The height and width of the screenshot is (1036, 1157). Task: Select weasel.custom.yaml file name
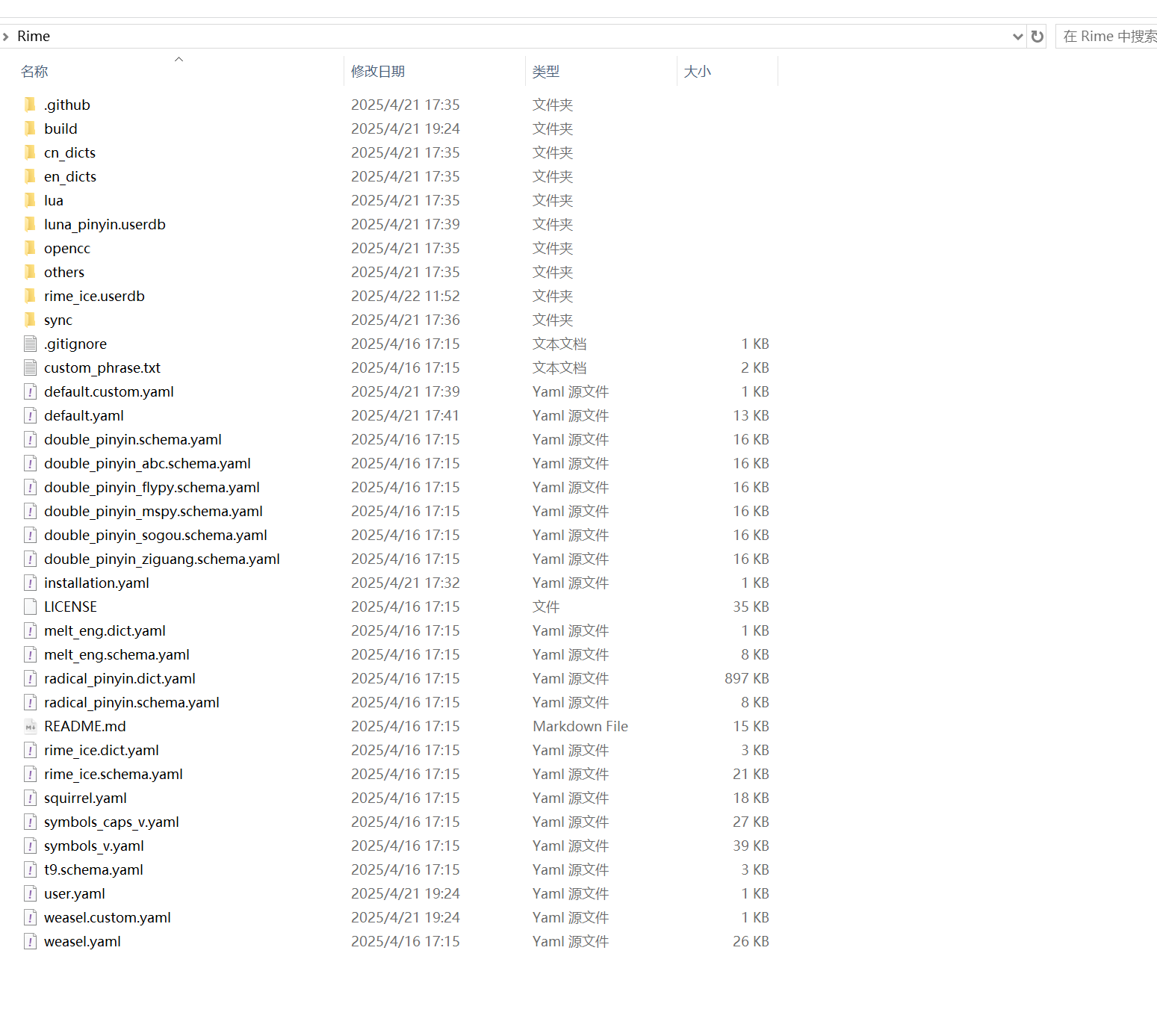108,917
